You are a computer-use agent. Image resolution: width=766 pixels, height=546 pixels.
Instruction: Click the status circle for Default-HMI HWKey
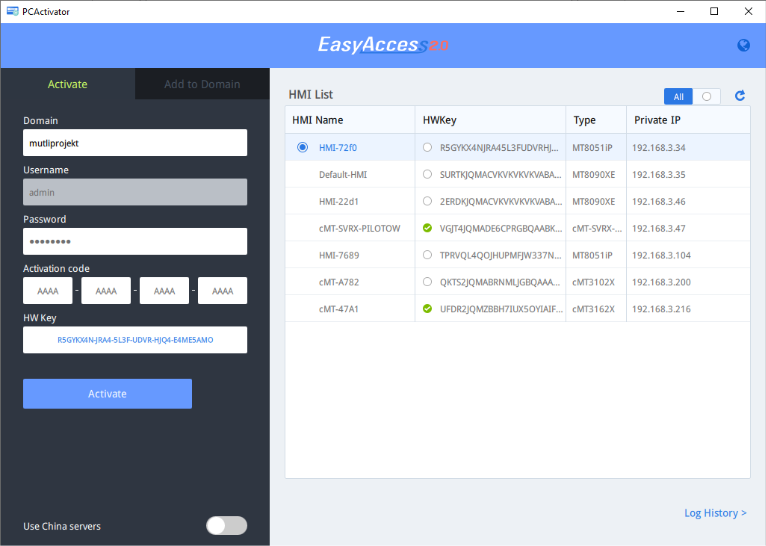427,174
